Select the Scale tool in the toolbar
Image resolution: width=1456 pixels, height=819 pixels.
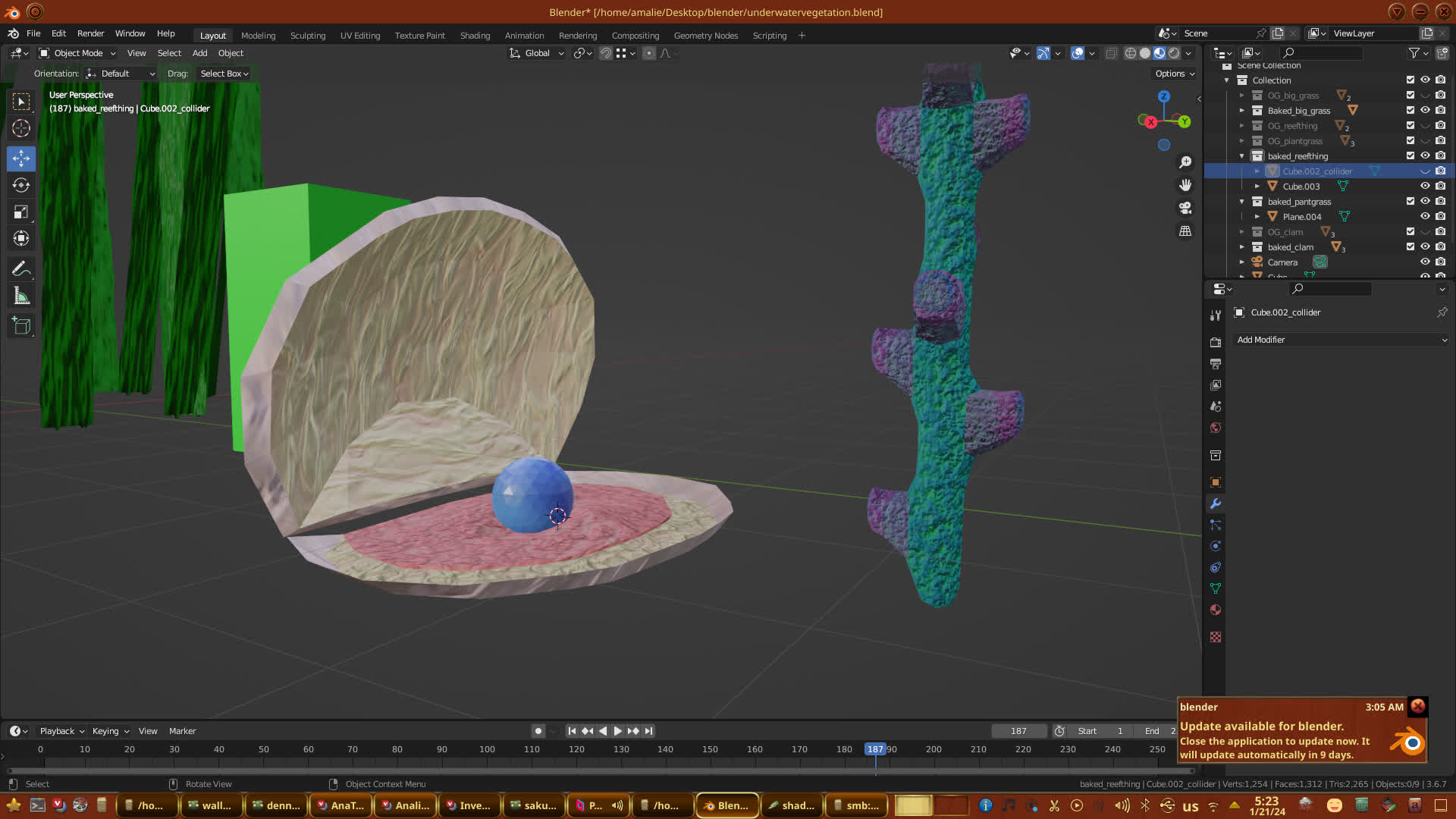coord(20,212)
